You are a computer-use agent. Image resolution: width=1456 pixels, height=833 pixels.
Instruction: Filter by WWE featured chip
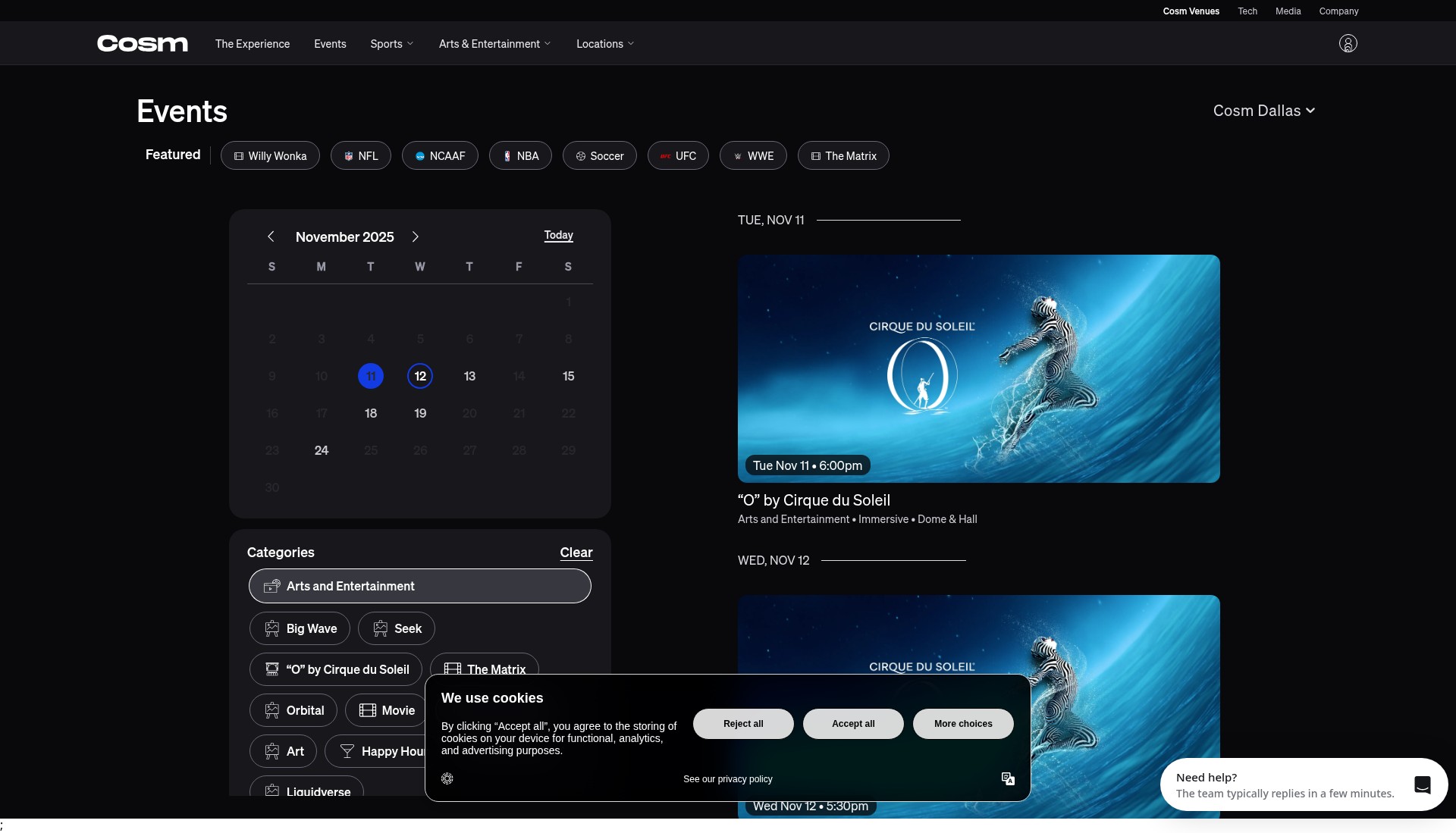click(x=753, y=155)
